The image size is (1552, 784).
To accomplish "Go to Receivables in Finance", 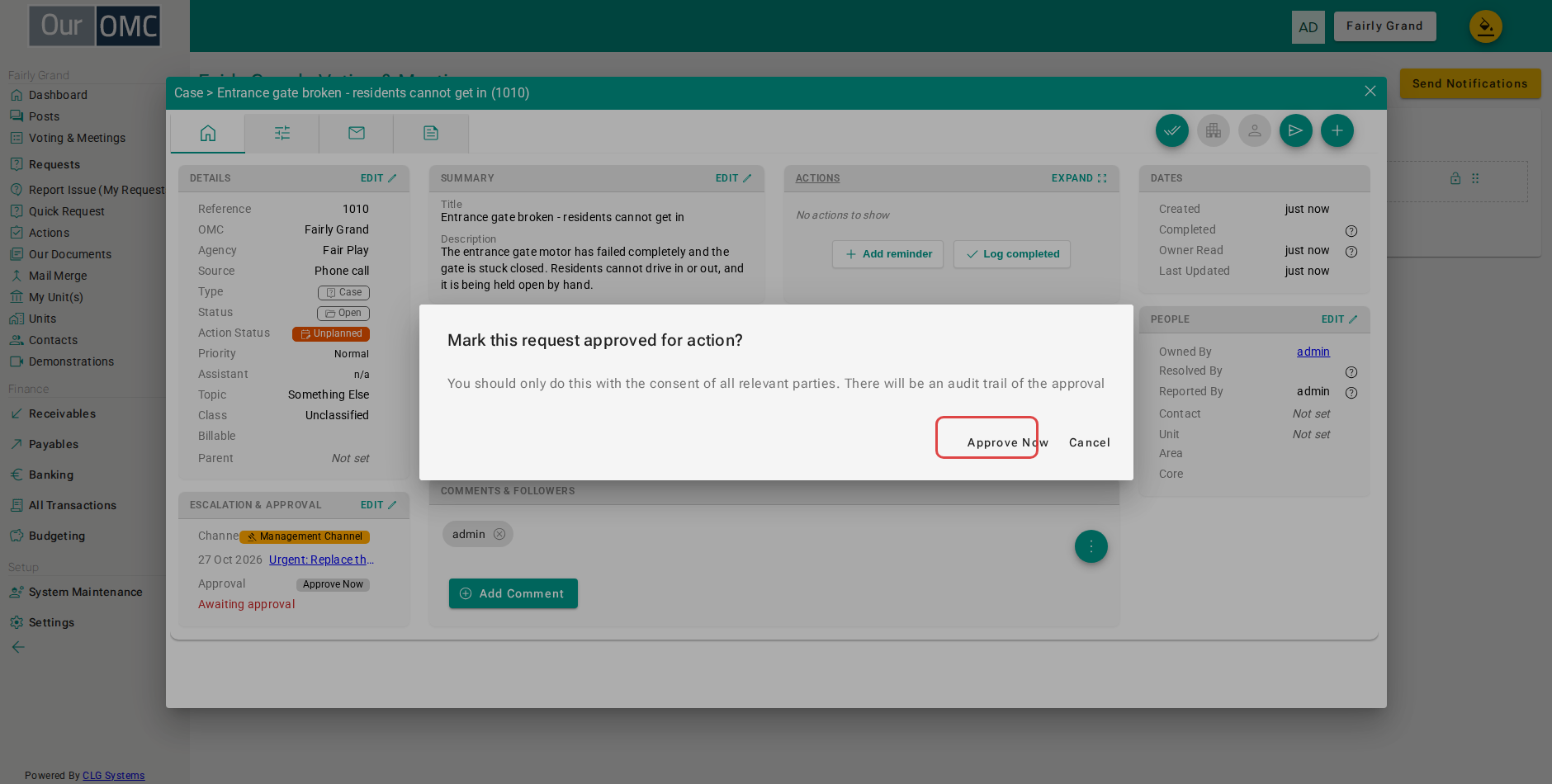I will click(62, 413).
